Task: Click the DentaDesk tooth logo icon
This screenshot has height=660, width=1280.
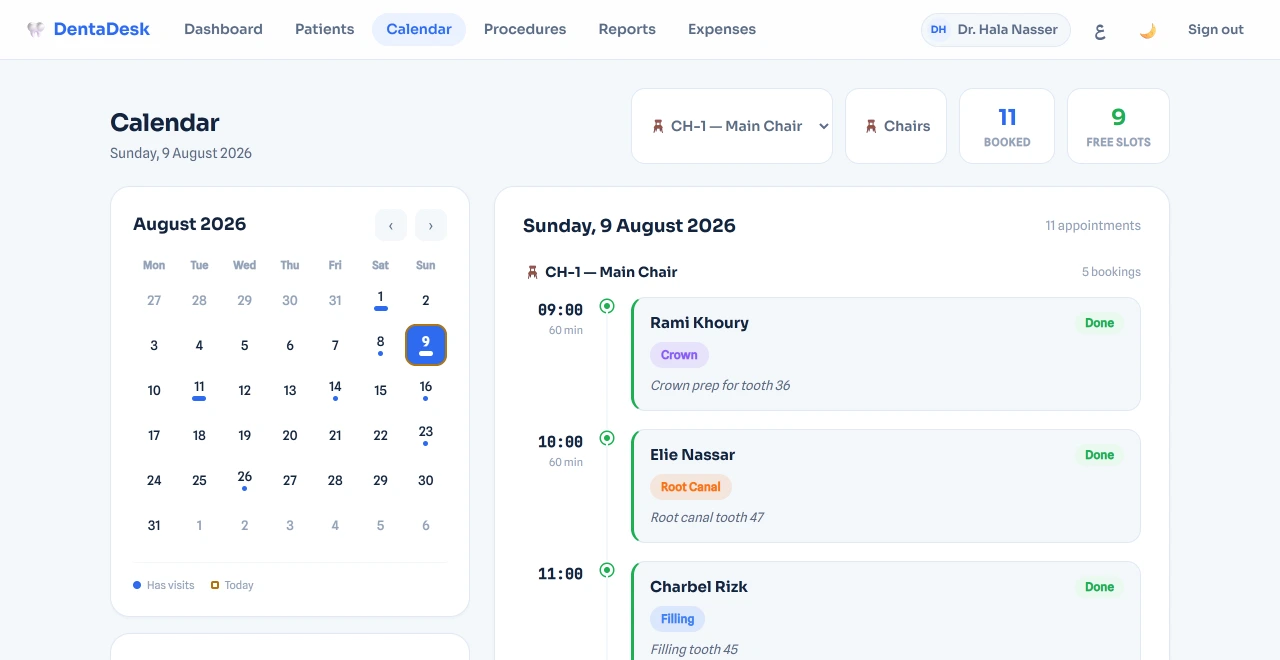Action: click(x=36, y=29)
